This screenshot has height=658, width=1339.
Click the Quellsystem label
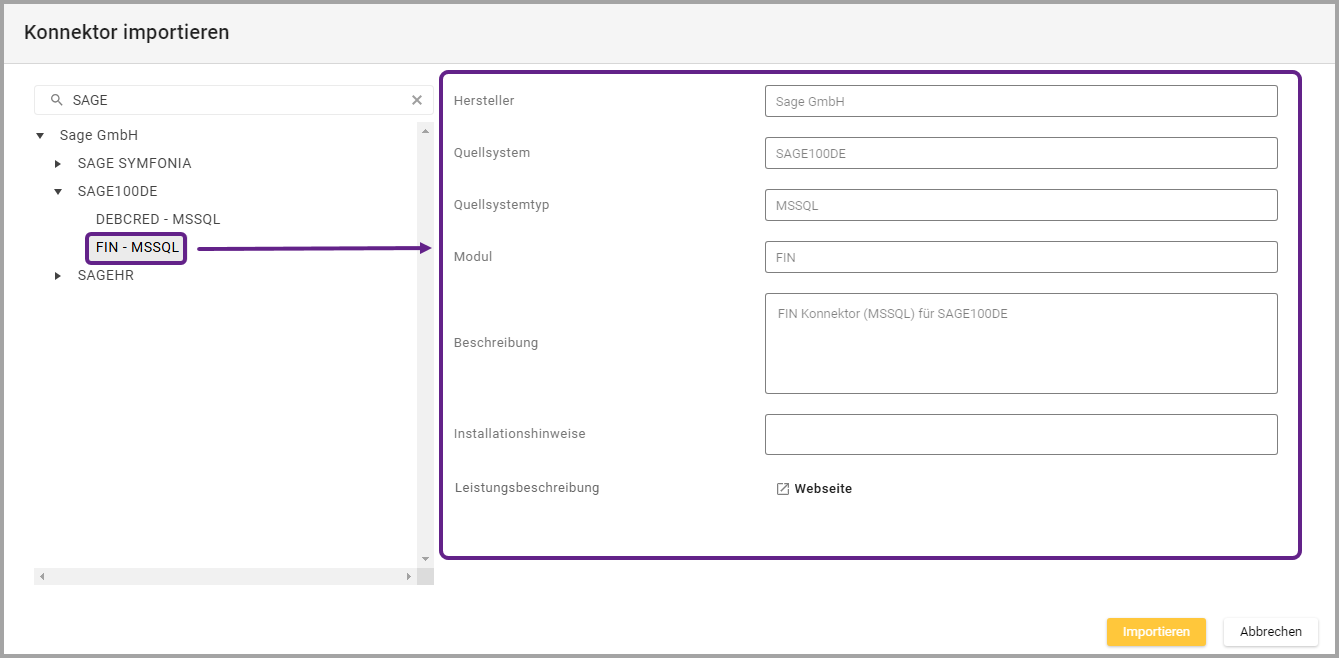(x=492, y=153)
